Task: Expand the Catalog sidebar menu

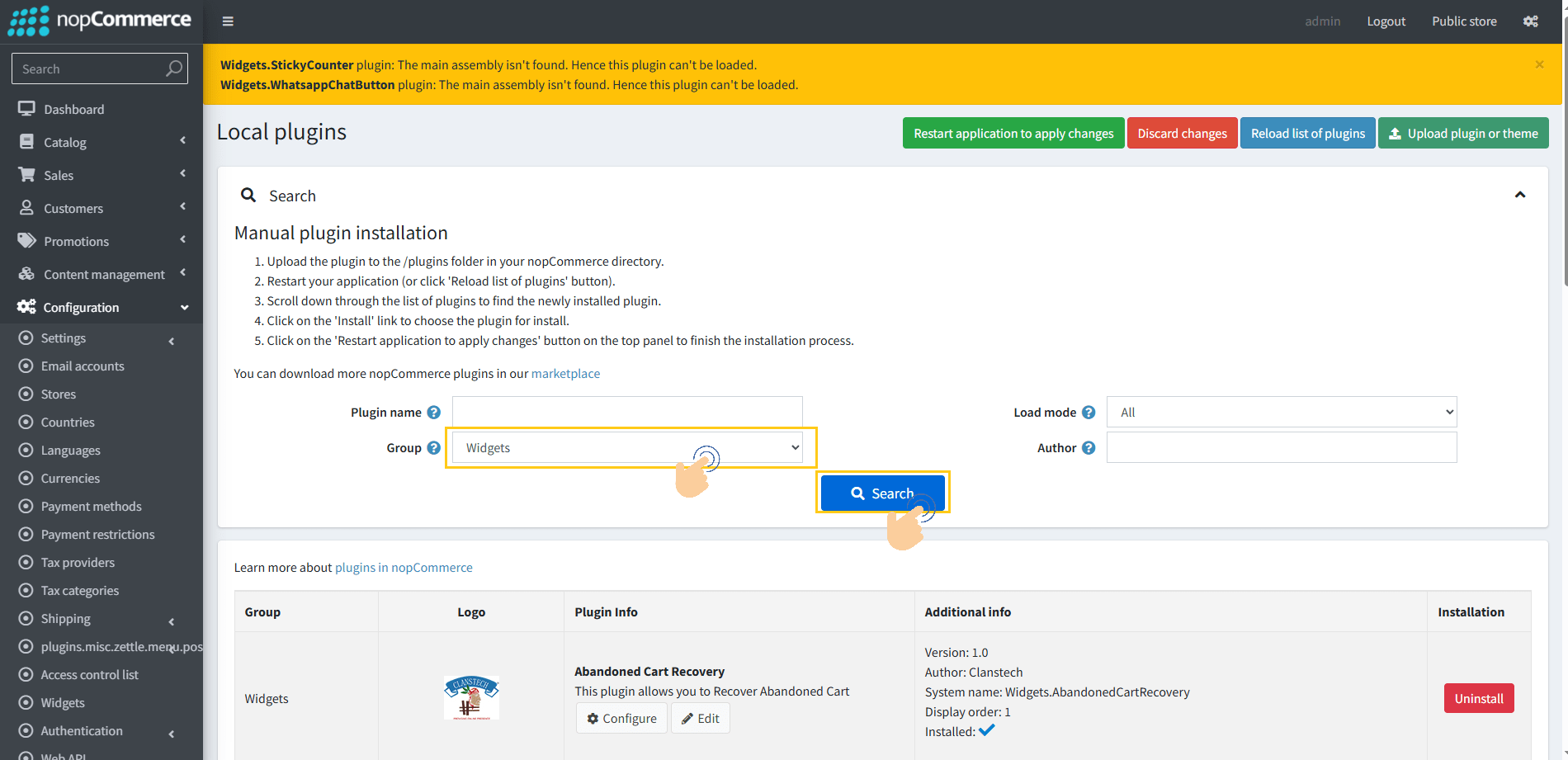Action: pyautogui.click(x=65, y=142)
